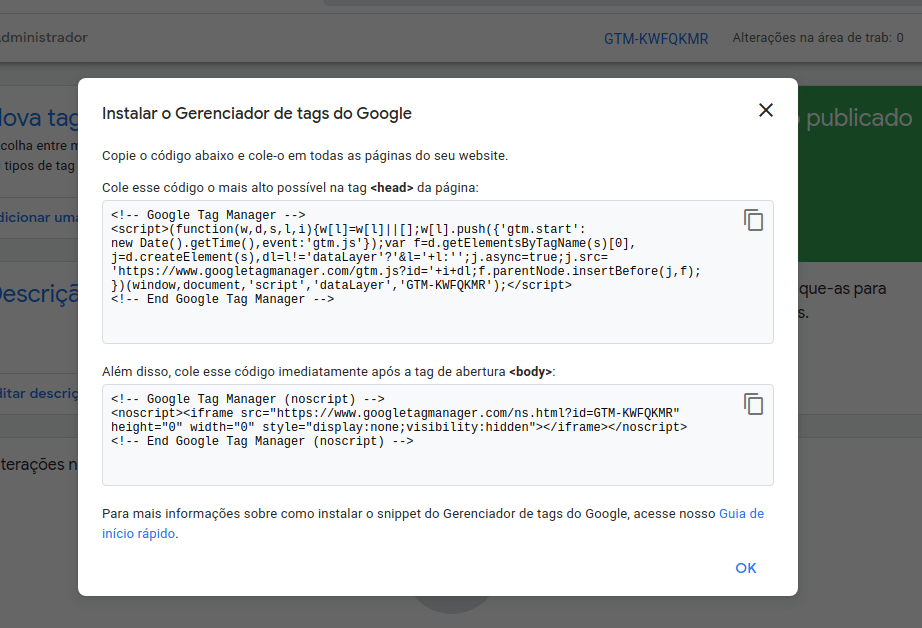This screenshot has height=628, width=922.
Task: Click the dialog title 'Instalar o Gerenciador de tags do Google'
Action: point(256,113)
